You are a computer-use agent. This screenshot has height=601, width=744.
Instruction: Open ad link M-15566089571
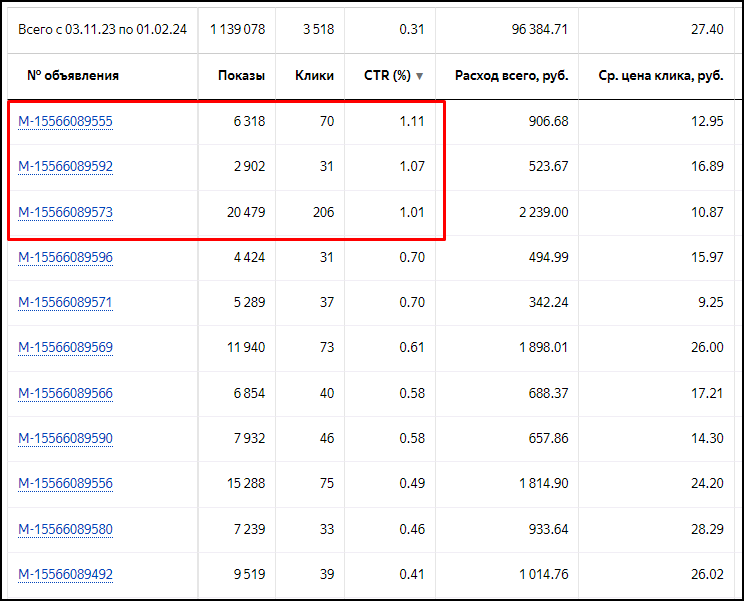(65, 302)
